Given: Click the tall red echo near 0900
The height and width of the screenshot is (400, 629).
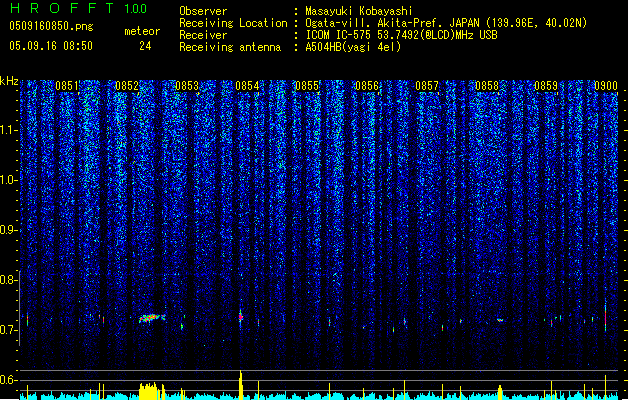Looking at the screenshot, I should (x=605, y=317).
